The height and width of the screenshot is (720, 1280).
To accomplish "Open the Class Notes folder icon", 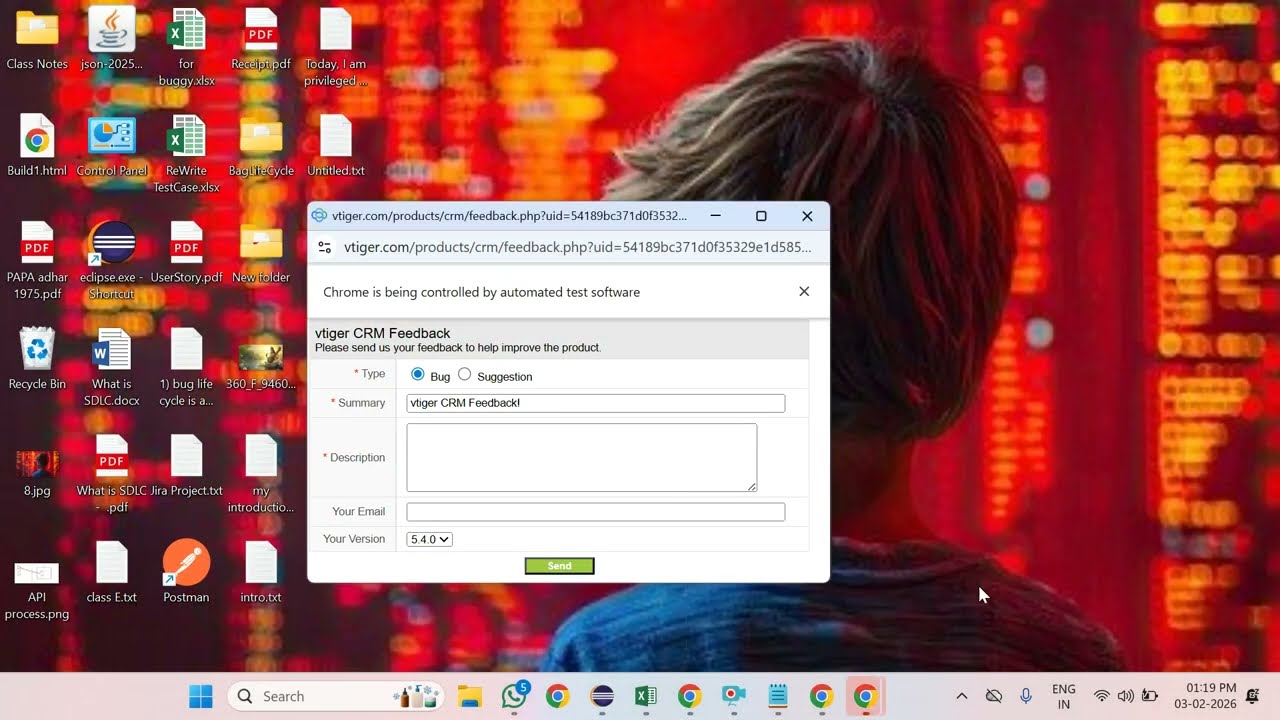I will [37, 28].
